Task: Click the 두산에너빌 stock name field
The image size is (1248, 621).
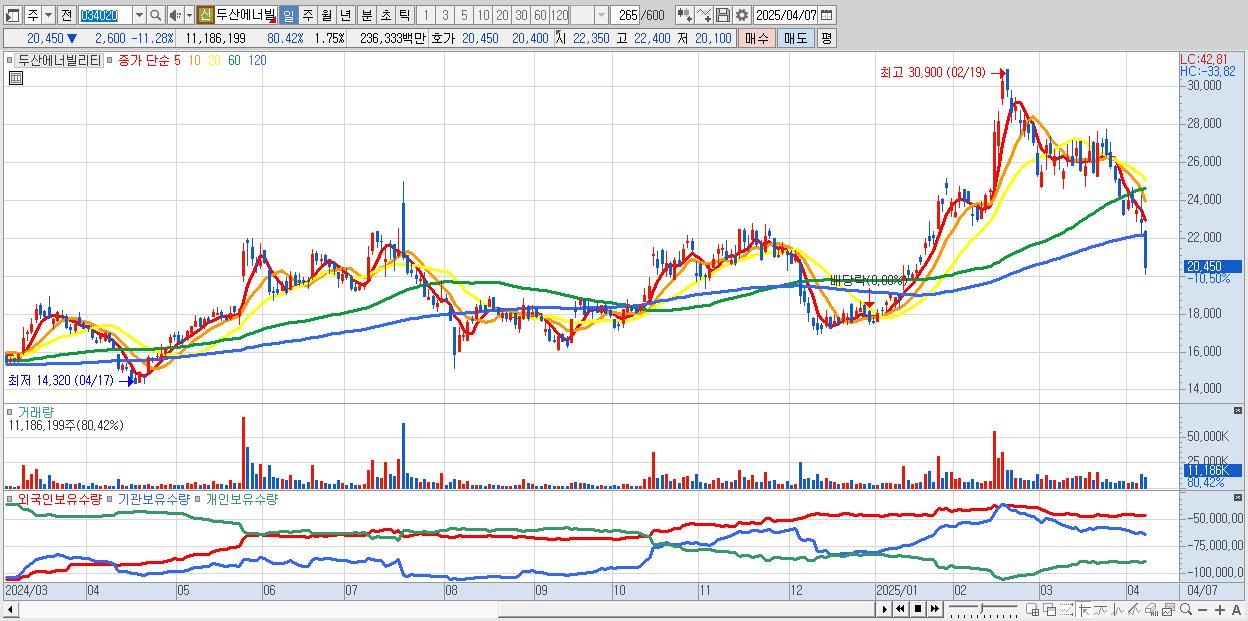Action: (246, 15)
